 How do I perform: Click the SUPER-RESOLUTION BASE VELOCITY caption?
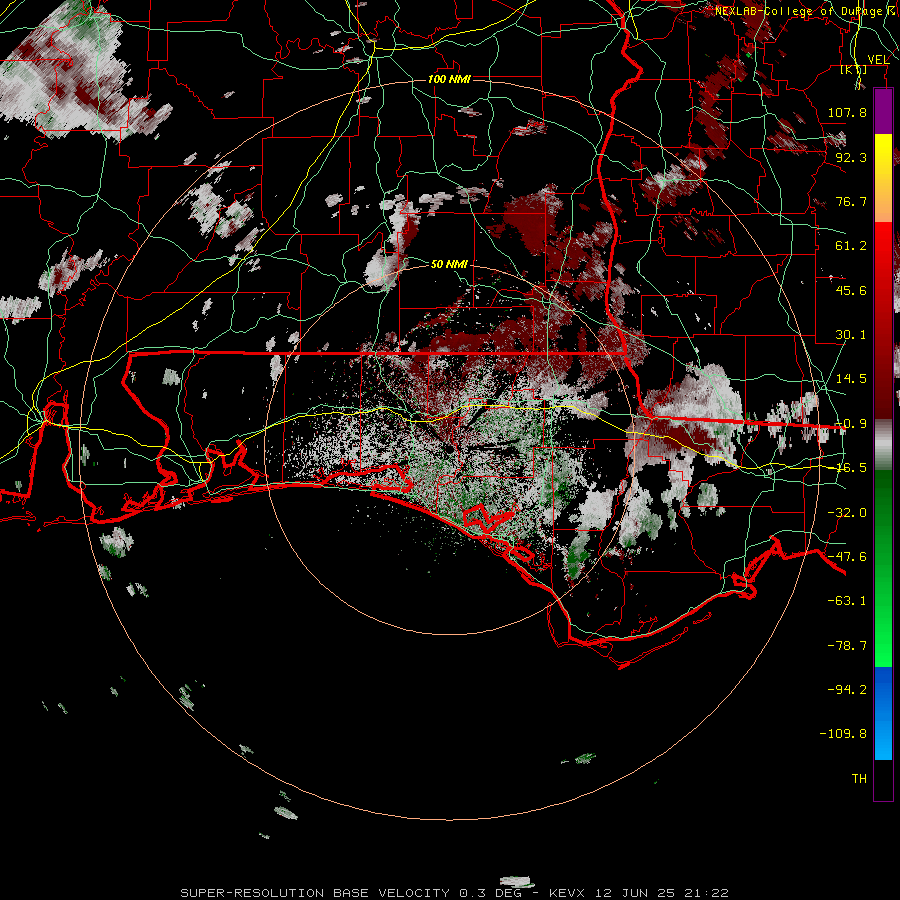tap(315, 893)
